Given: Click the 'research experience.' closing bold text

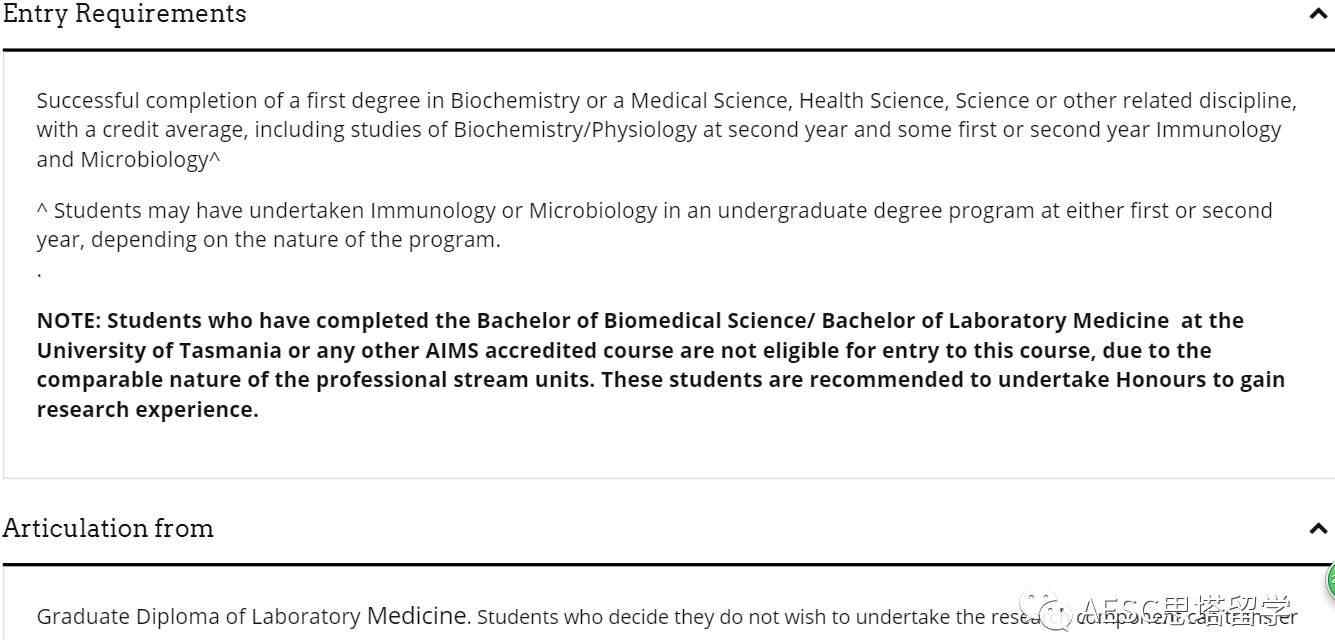Looking at the screenshot, I should 148,410.
